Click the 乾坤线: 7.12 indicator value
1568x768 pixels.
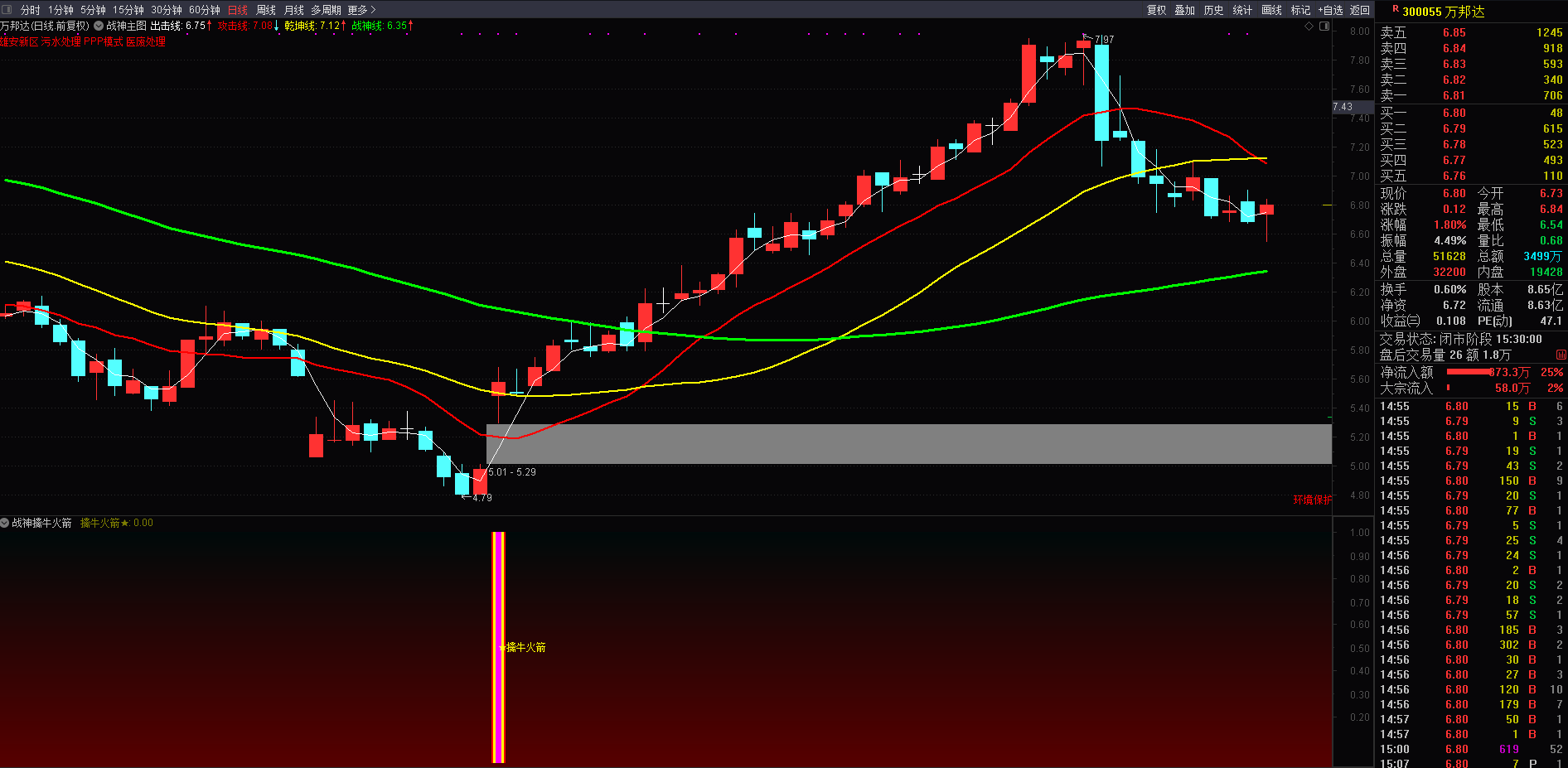tap(316, 26)
